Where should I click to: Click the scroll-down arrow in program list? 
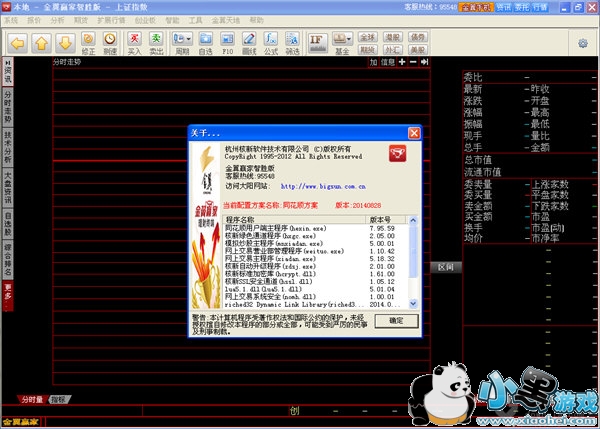(413, 303)
